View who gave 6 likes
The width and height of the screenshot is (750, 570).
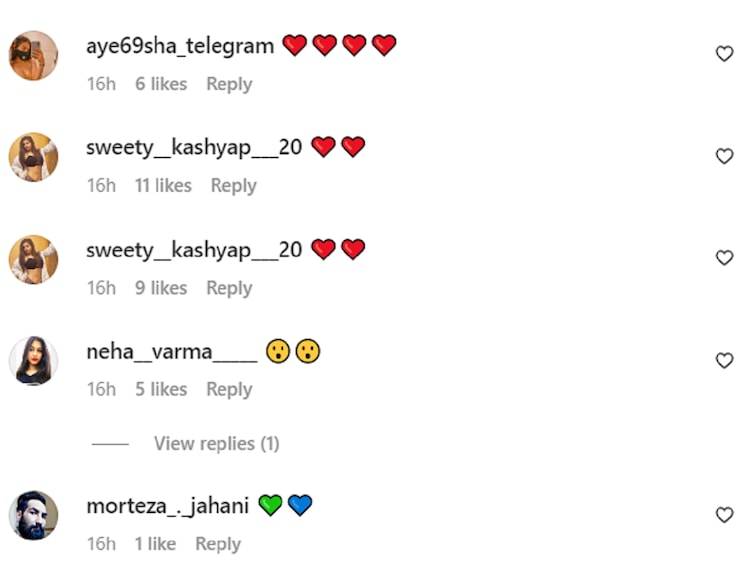click(161, 84)
